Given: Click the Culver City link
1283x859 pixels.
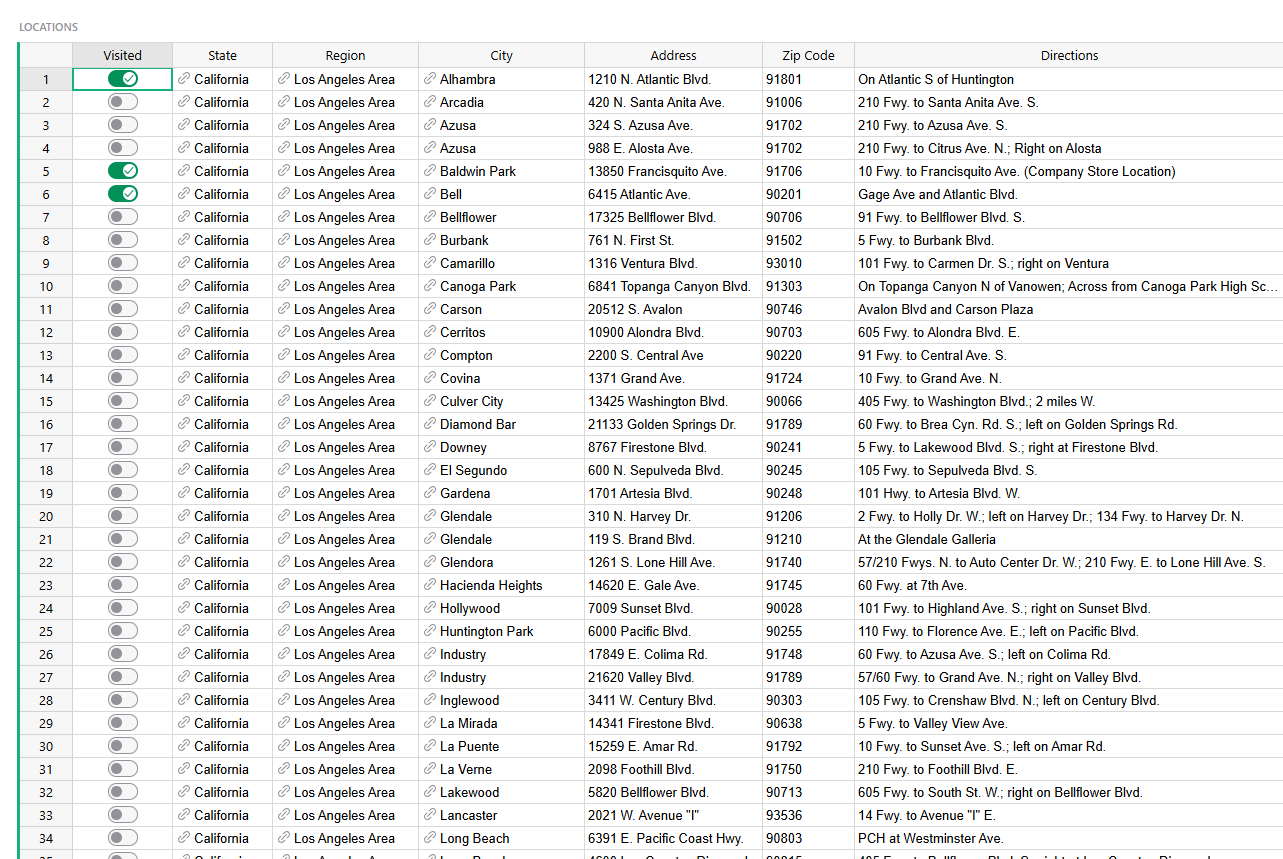Looking at the screenshot, I should [x=472, y=401].
